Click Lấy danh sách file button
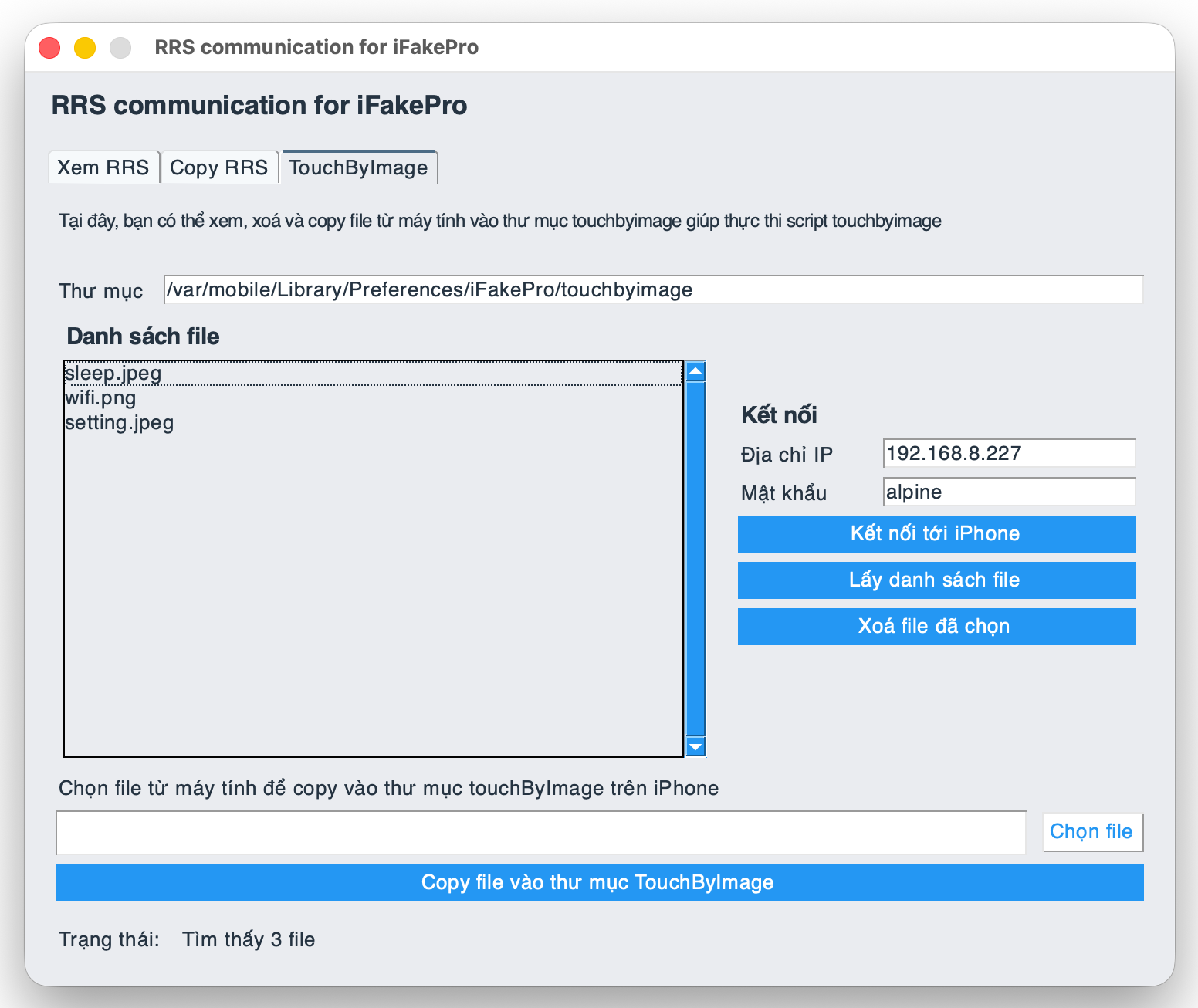The height and width of the screenshot is (1008, 1198). [x=936, y=580]
